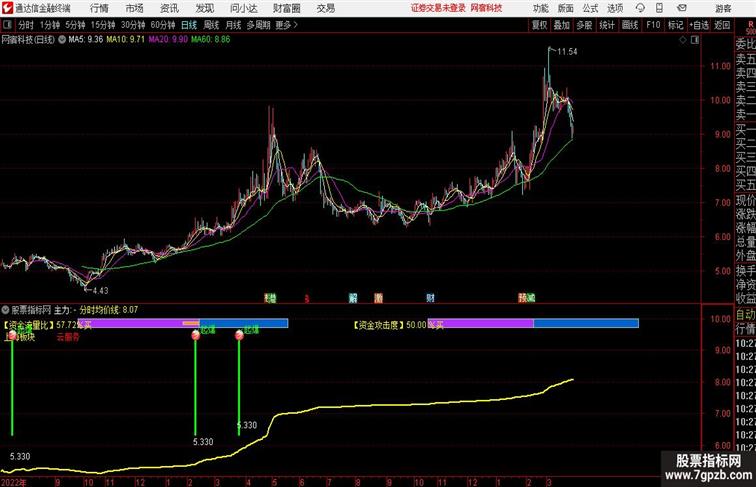
Task: Open the F10 company info
Action: [653, 25]
